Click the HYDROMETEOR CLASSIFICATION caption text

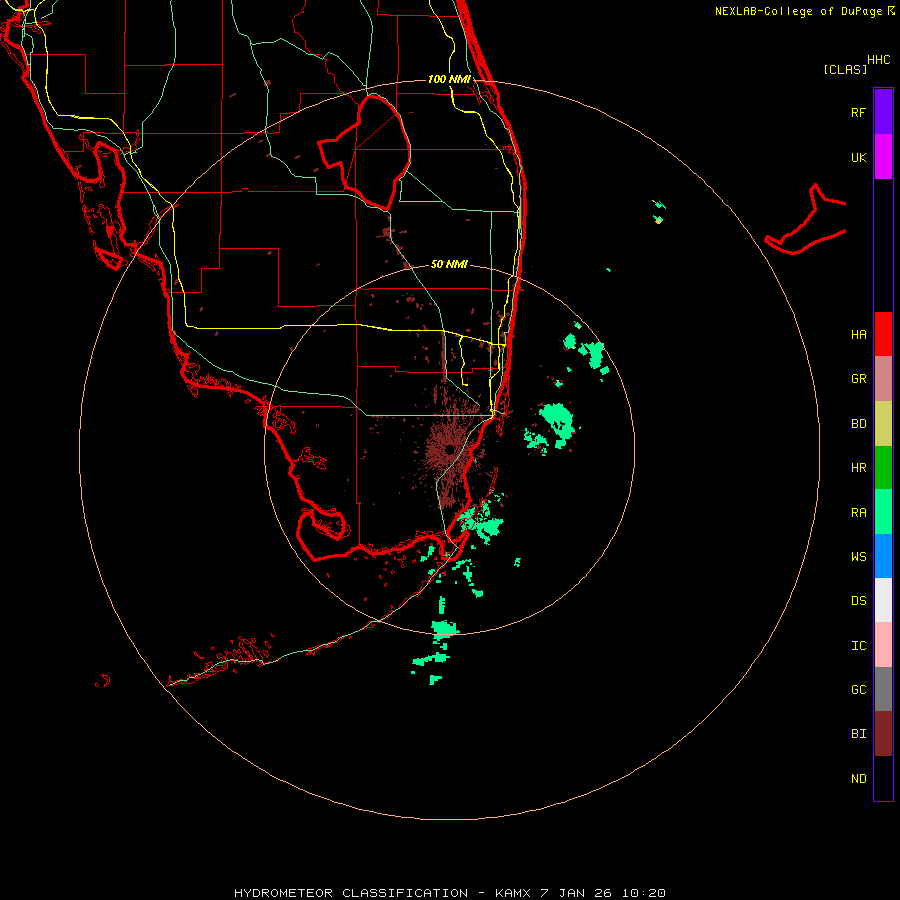[x=351, y=893]
